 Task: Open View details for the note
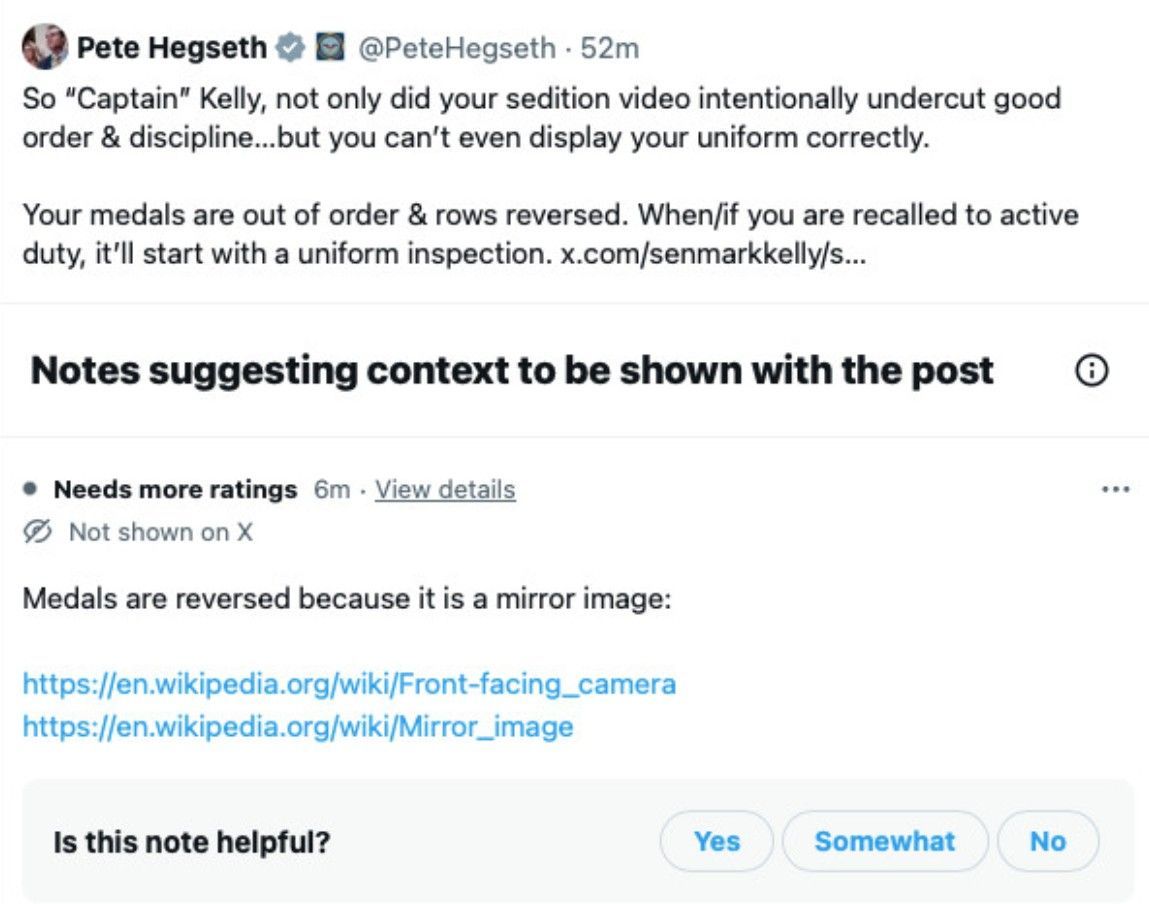(x=445, y=489)
